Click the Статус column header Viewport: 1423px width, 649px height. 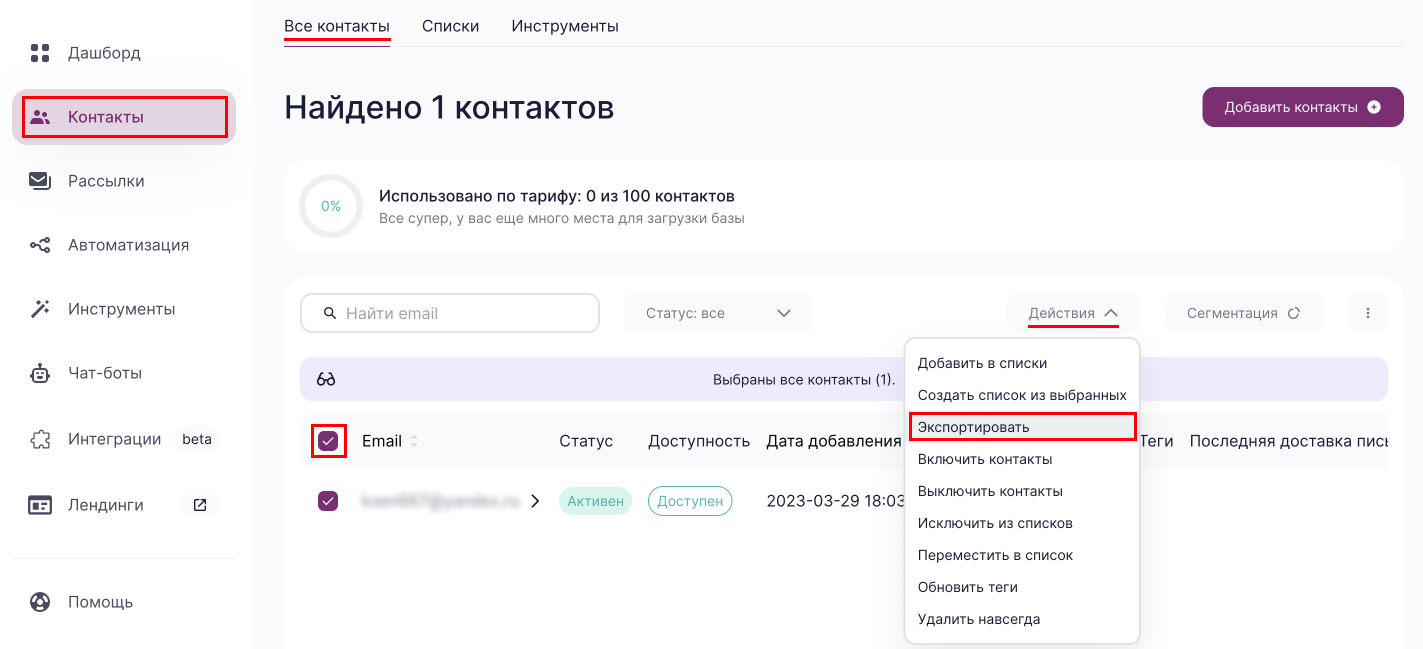[586, 441]
